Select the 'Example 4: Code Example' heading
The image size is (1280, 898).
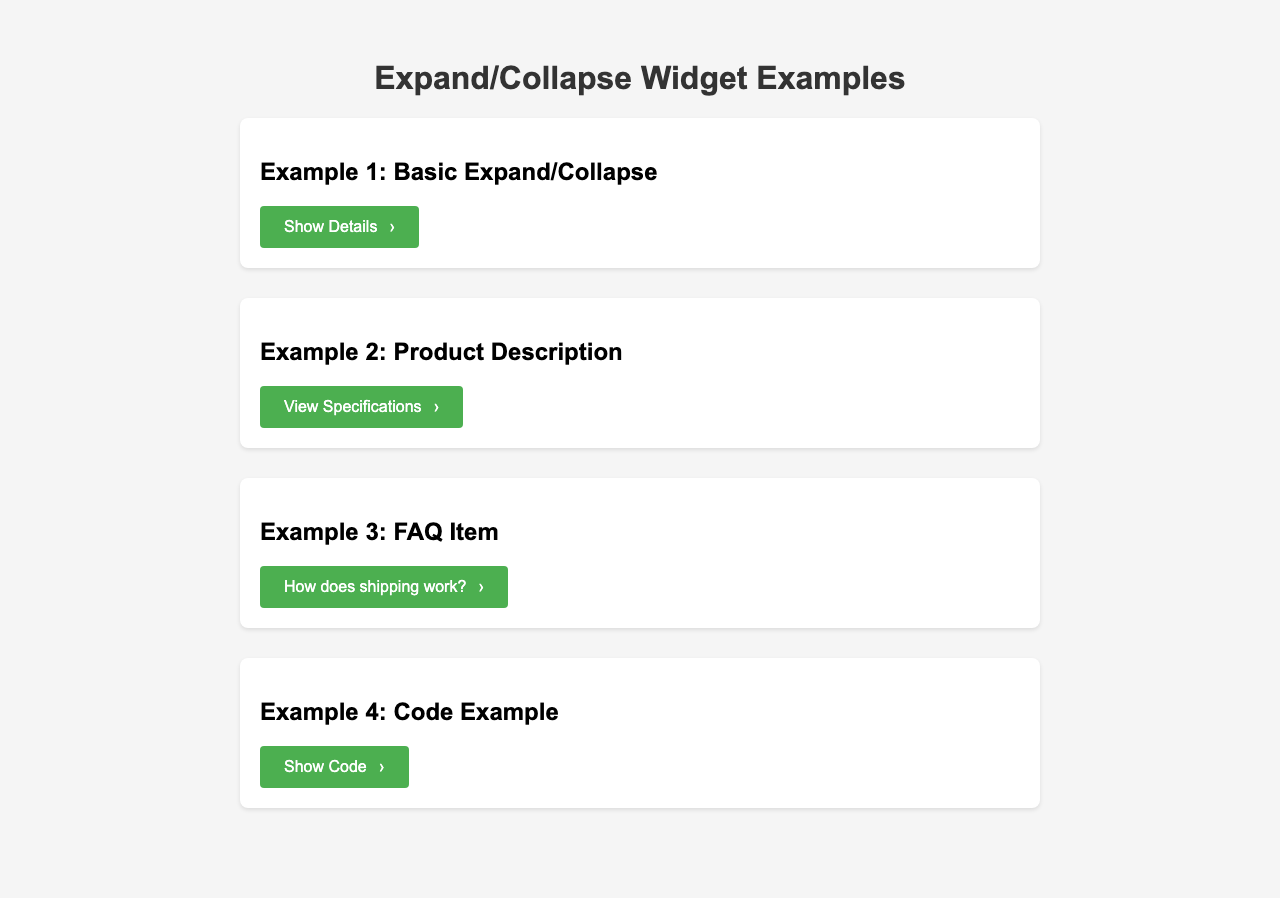tap(409, 712)
